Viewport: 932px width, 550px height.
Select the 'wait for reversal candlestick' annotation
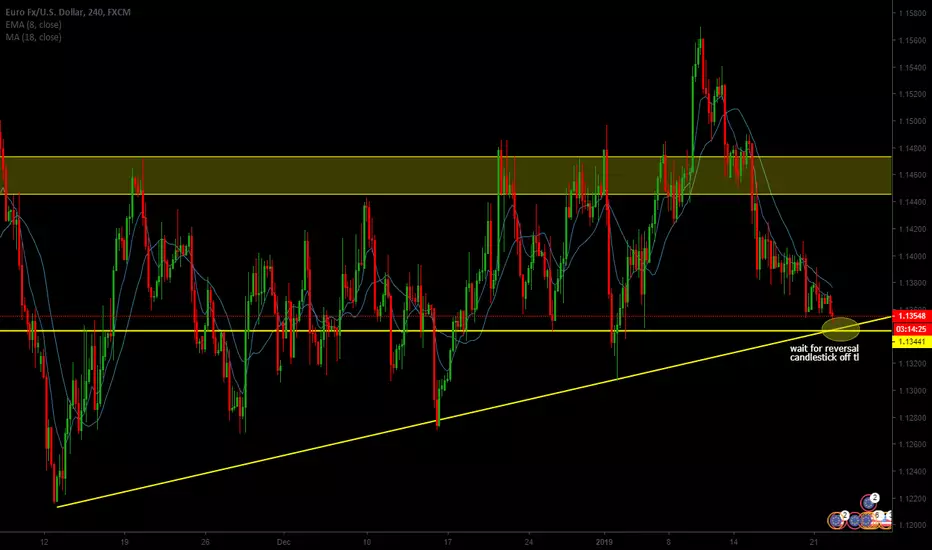[824, 353]
